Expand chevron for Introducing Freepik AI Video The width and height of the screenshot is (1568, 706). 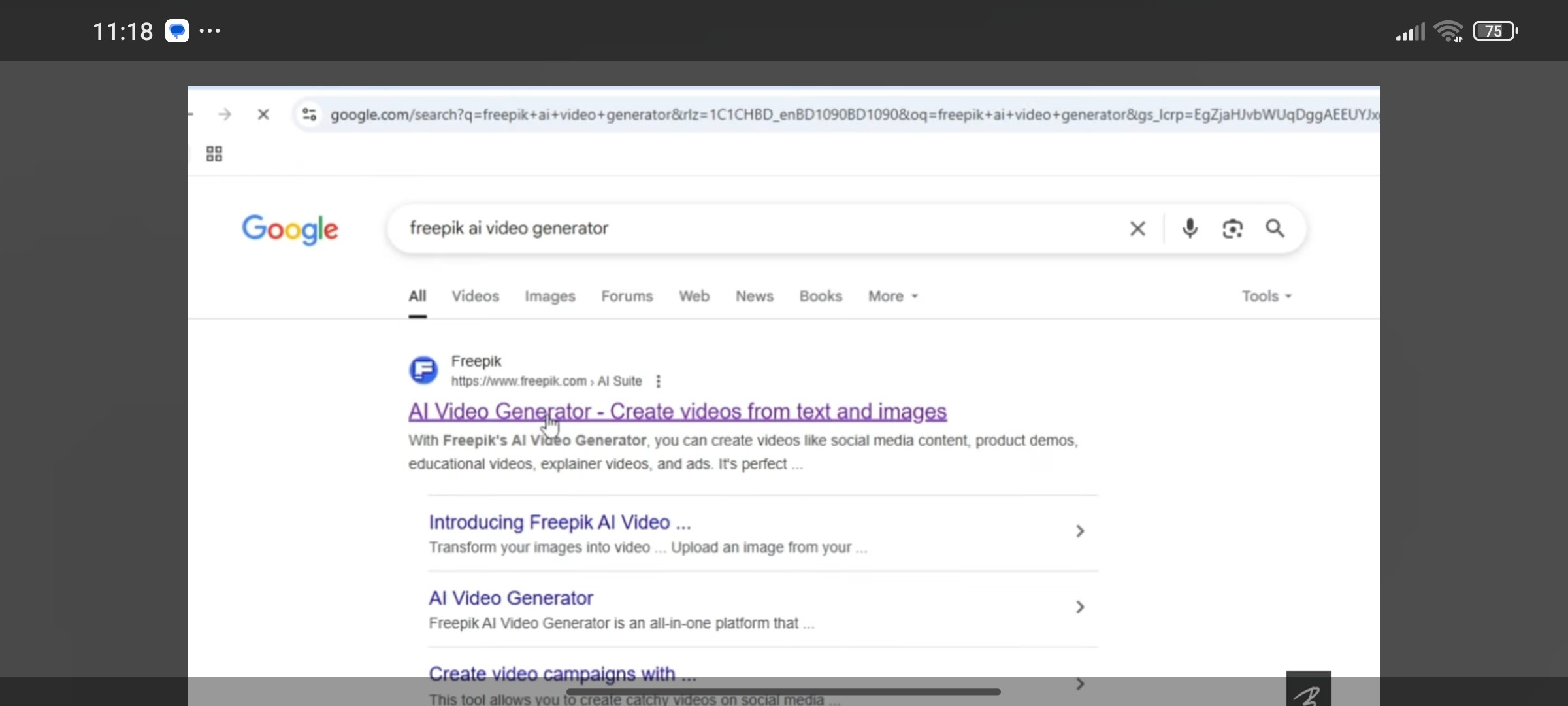click(1080, 531)
